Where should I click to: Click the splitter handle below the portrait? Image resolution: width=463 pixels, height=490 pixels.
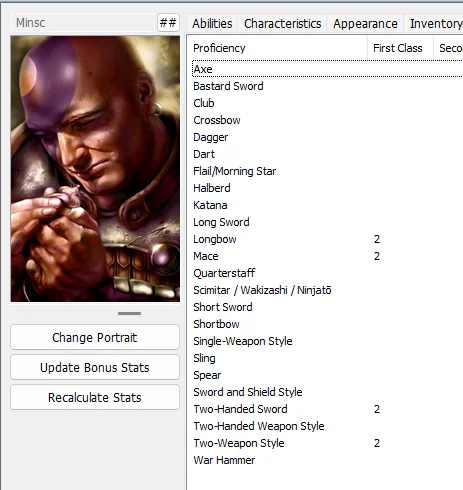tap(129, 313)
